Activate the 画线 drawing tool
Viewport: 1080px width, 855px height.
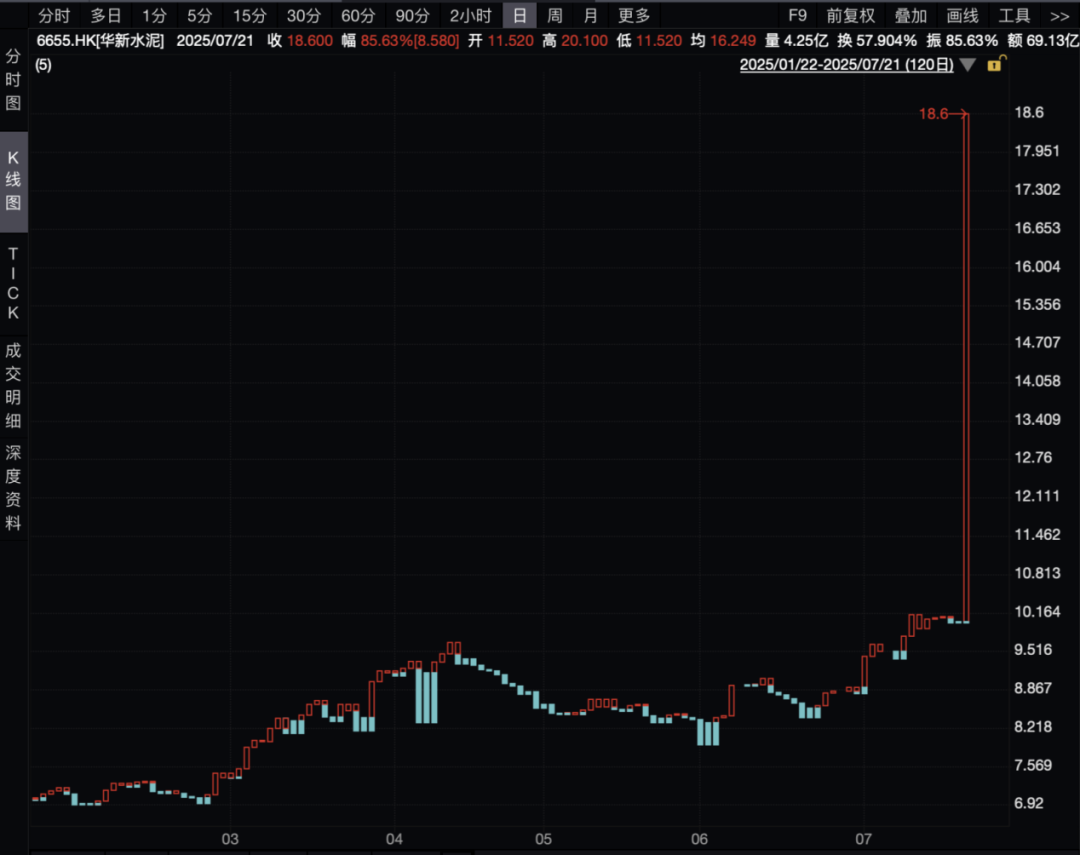[x=962, y=16]
